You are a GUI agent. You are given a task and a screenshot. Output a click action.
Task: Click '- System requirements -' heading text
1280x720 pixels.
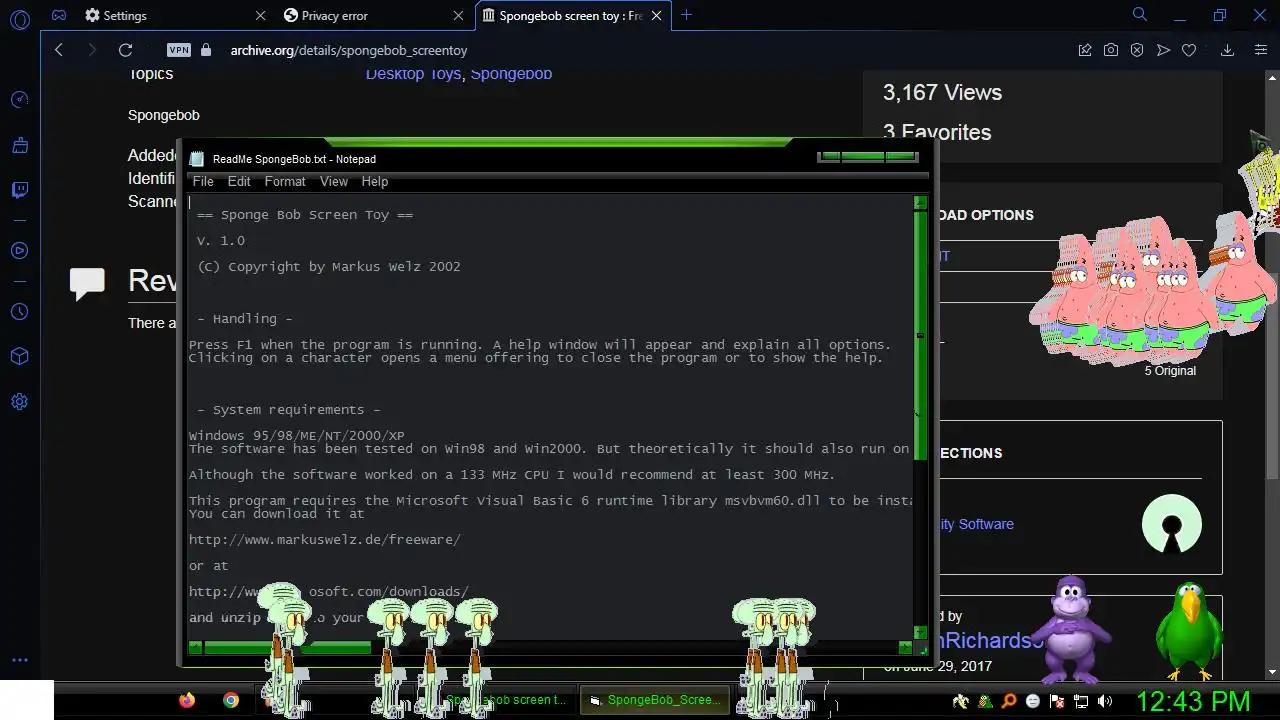click(x=289, y=410)
